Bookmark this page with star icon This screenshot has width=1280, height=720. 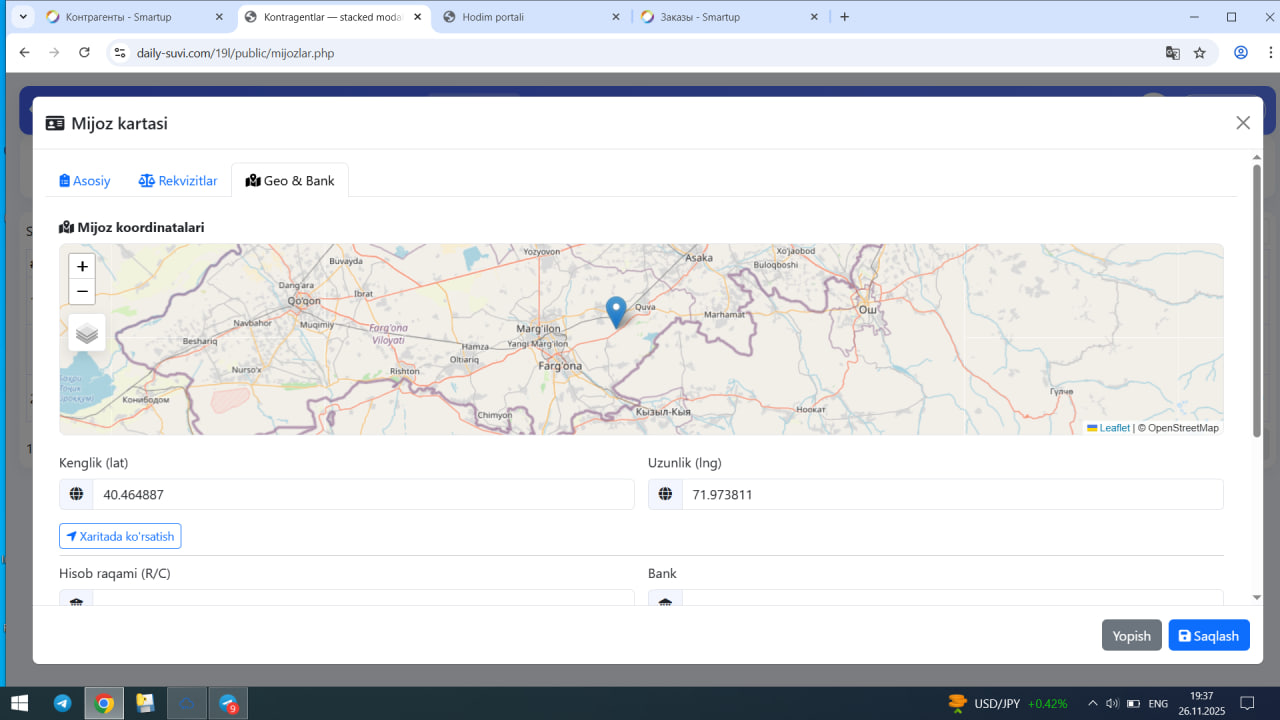(x=1200, y=53)
